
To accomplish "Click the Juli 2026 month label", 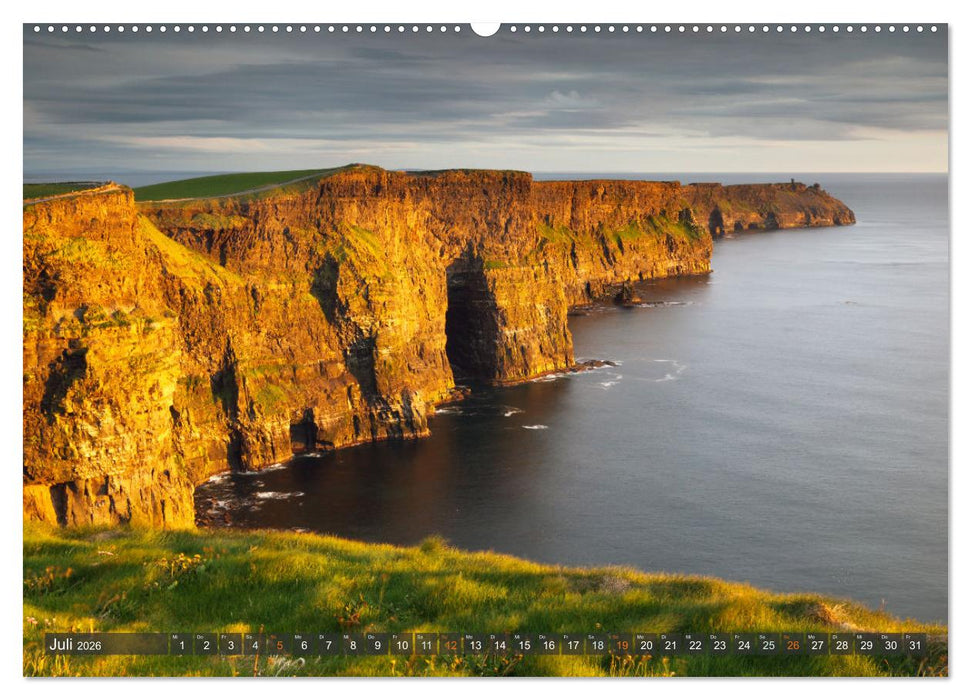I will coord(76,645).
